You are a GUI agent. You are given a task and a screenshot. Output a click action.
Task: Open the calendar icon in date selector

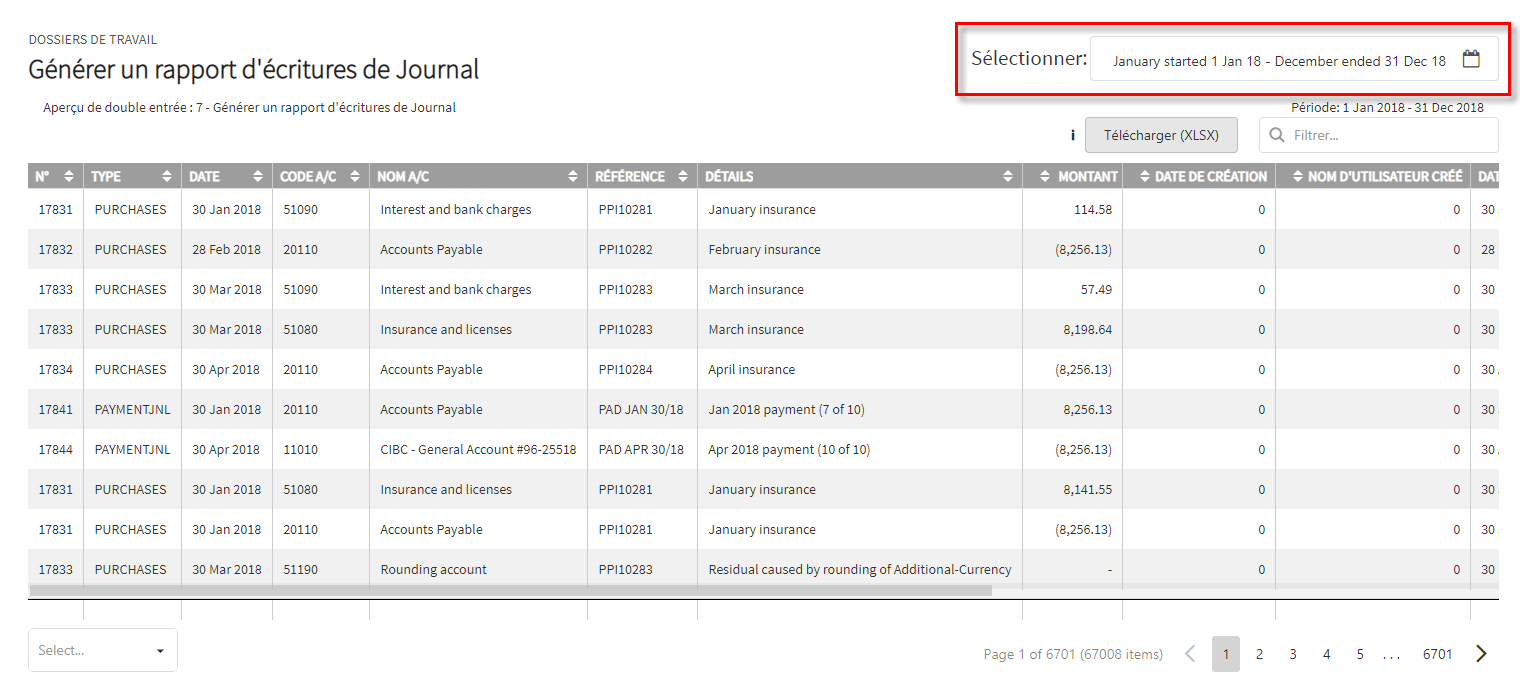point(1470,59)
